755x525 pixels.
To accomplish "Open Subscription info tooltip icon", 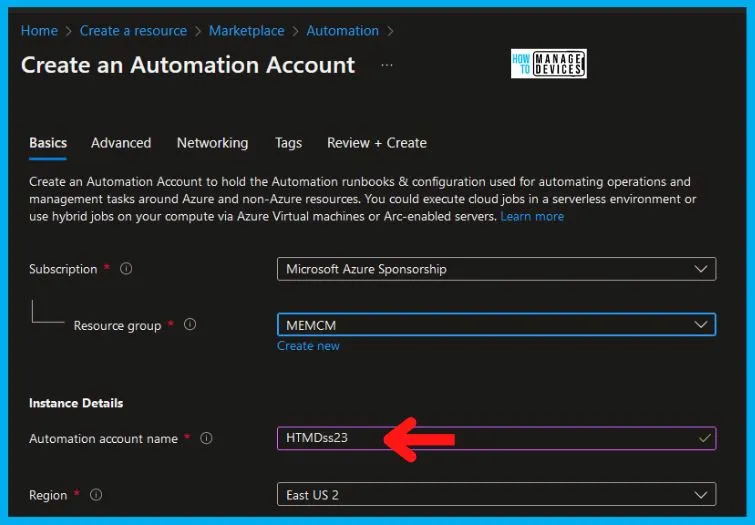I will 126,269.
